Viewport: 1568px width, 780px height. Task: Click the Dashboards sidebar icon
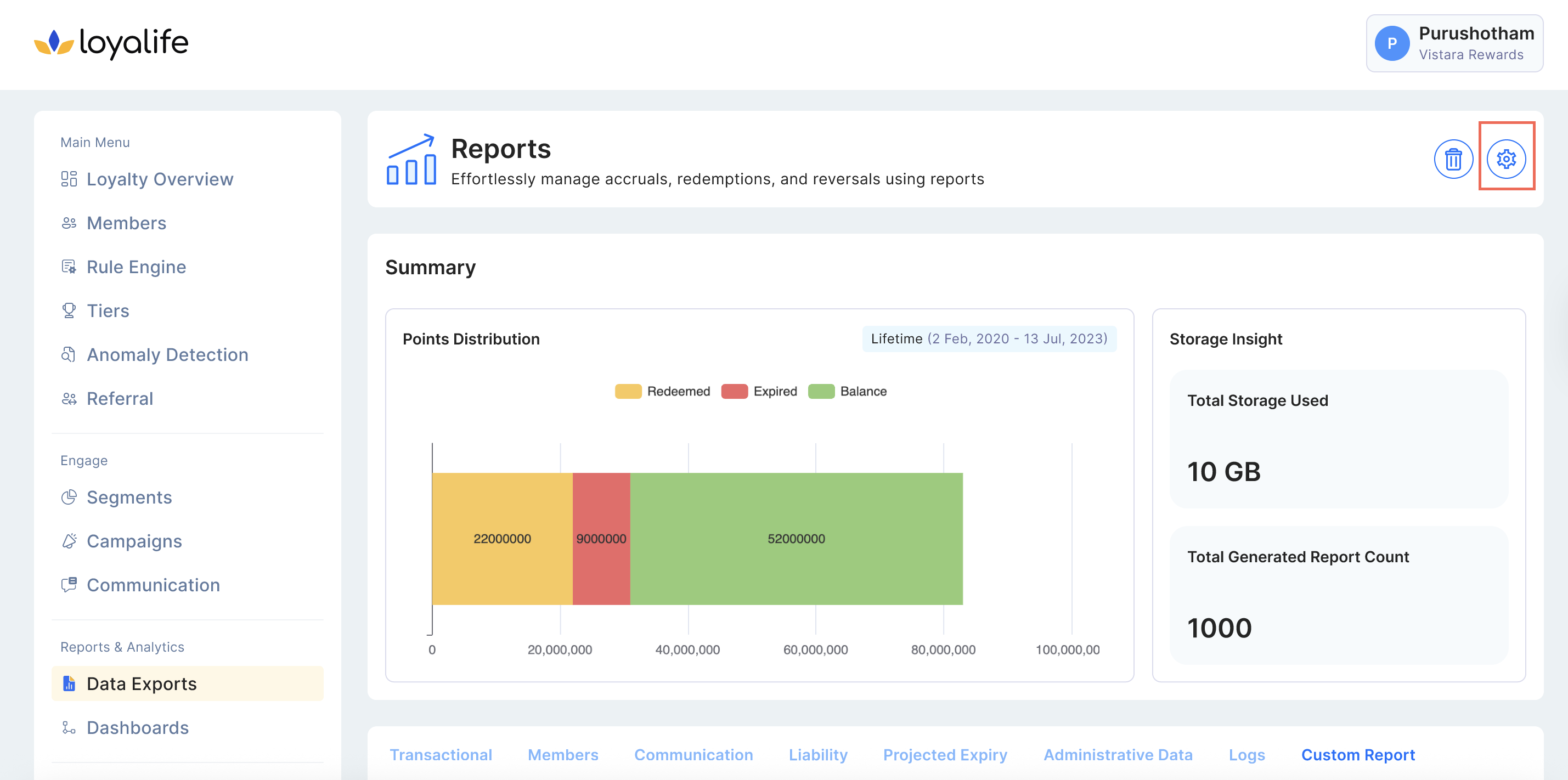pyautogui.click(x=69, y=727)
